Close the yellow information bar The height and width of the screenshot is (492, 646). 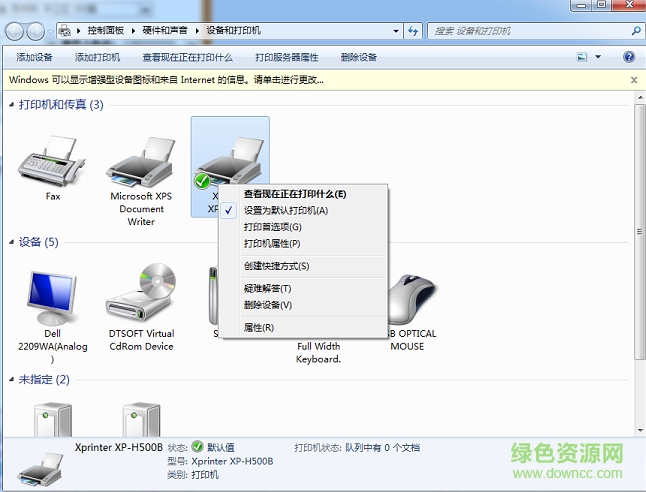[x=634, y=80]
